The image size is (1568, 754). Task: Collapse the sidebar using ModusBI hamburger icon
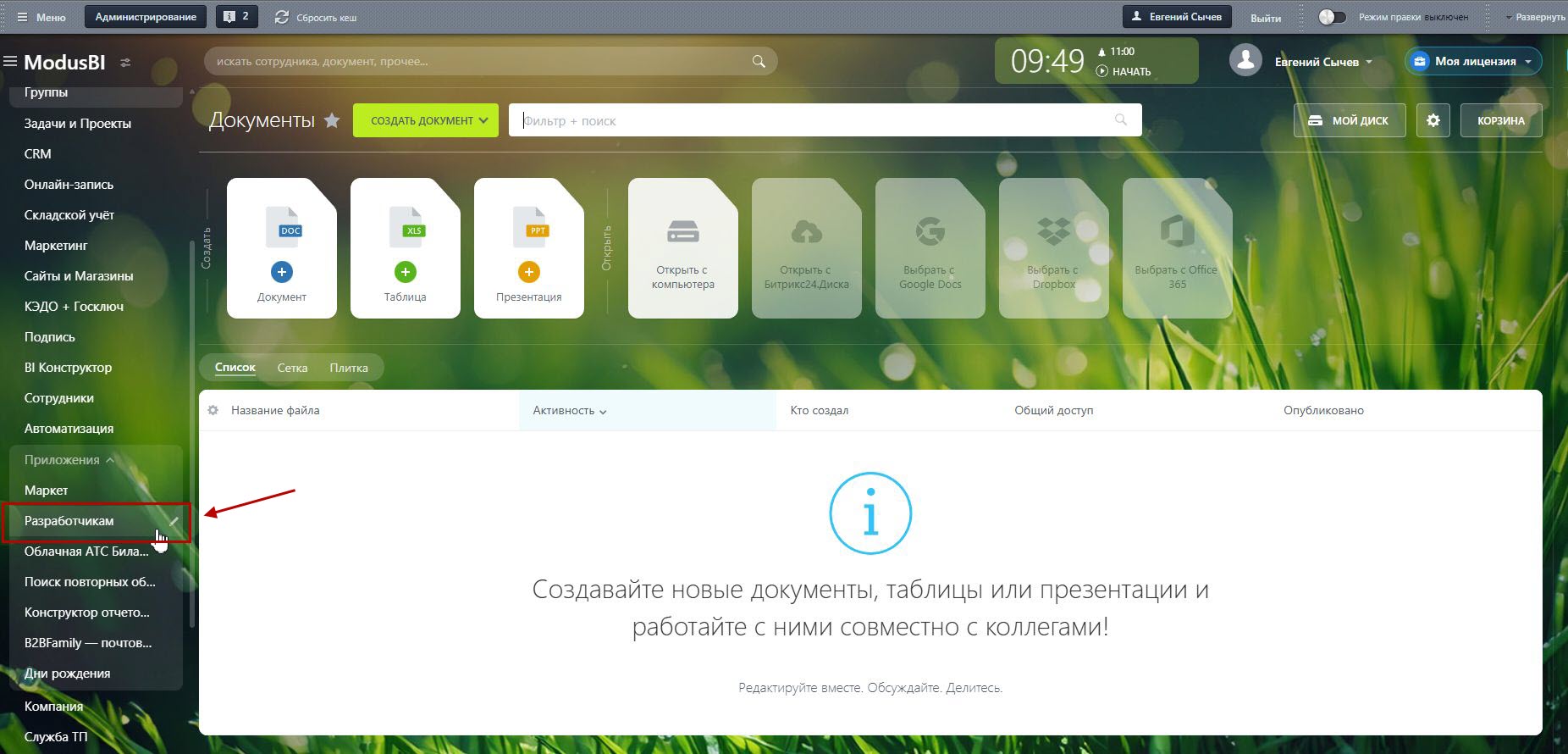[x=10, y=61]
